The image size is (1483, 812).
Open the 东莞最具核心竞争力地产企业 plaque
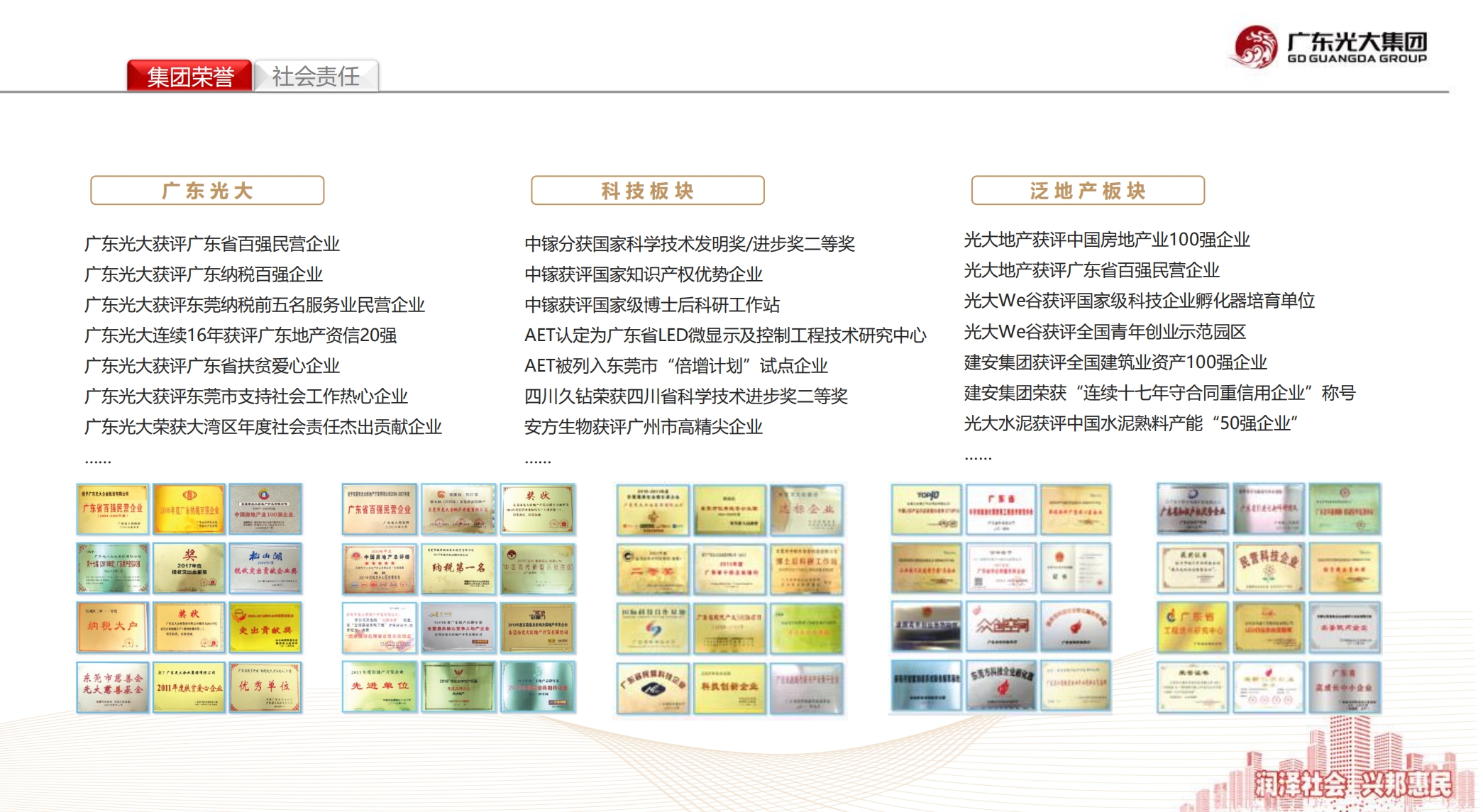click(458, 627)
